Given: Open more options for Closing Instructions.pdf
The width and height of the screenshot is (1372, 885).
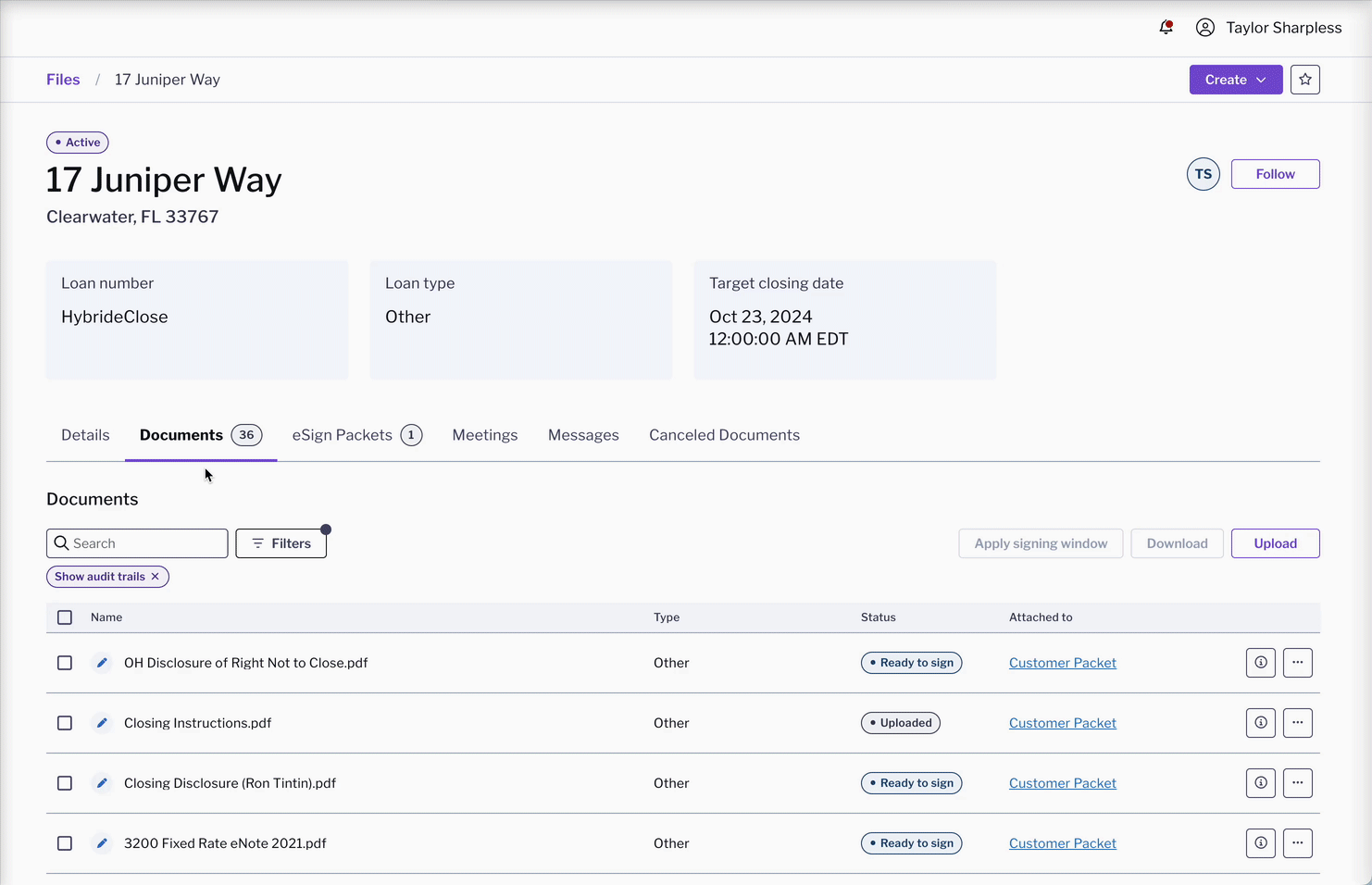Looking at the screenshot, I should coord(1298,723).
